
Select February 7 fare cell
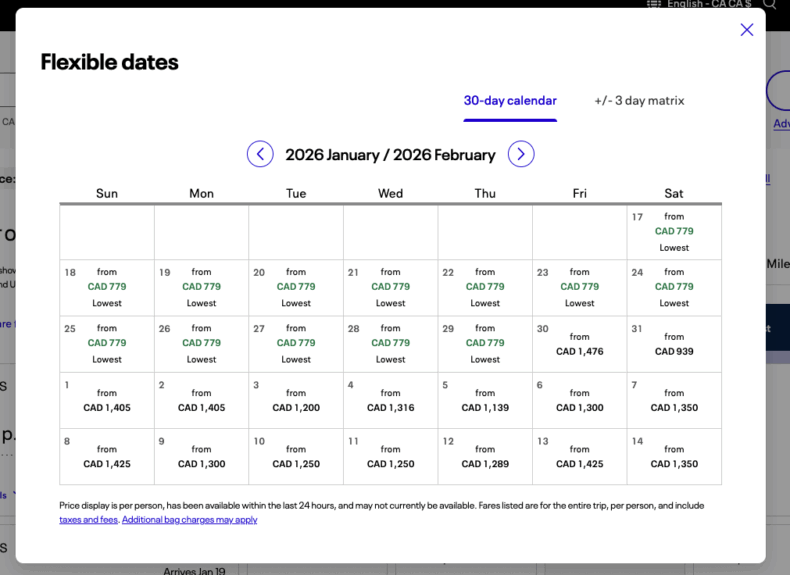click(674, 401)
